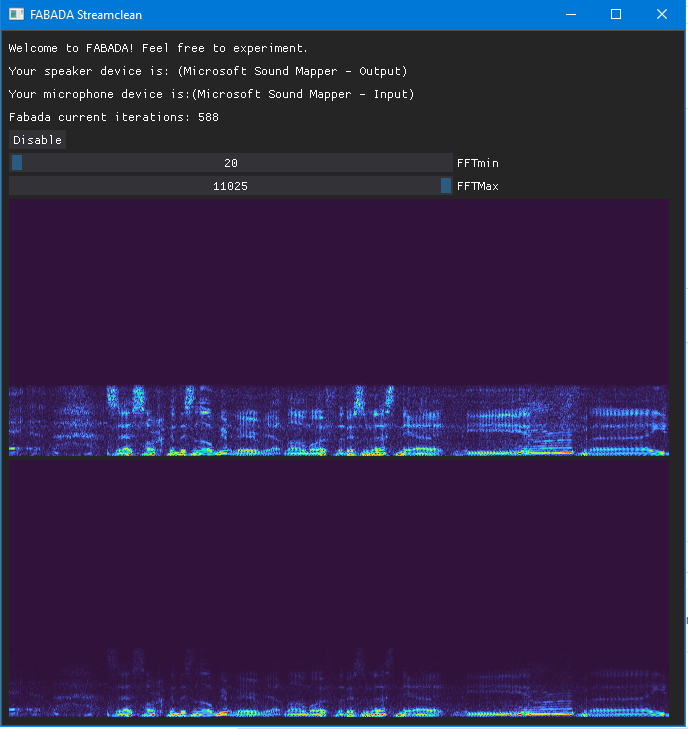The image size is (688, 731).
Task: Maximize the FABADA Streamclean window
Action: 616,14
